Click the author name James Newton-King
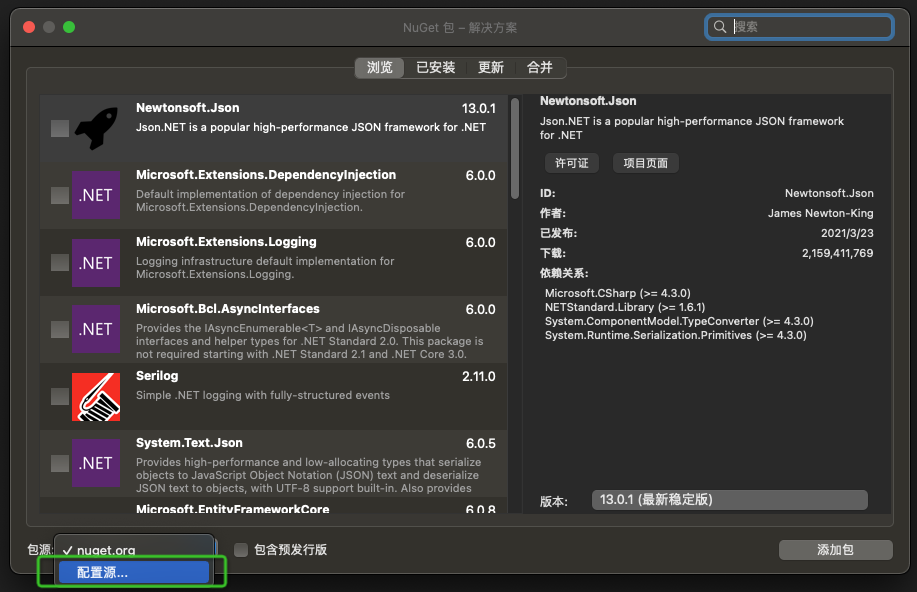 point(821,213)
